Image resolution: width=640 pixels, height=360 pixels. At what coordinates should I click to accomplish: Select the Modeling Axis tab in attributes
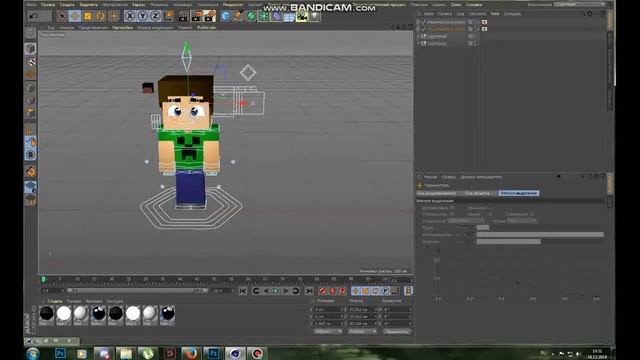click(x=436, y=193)
